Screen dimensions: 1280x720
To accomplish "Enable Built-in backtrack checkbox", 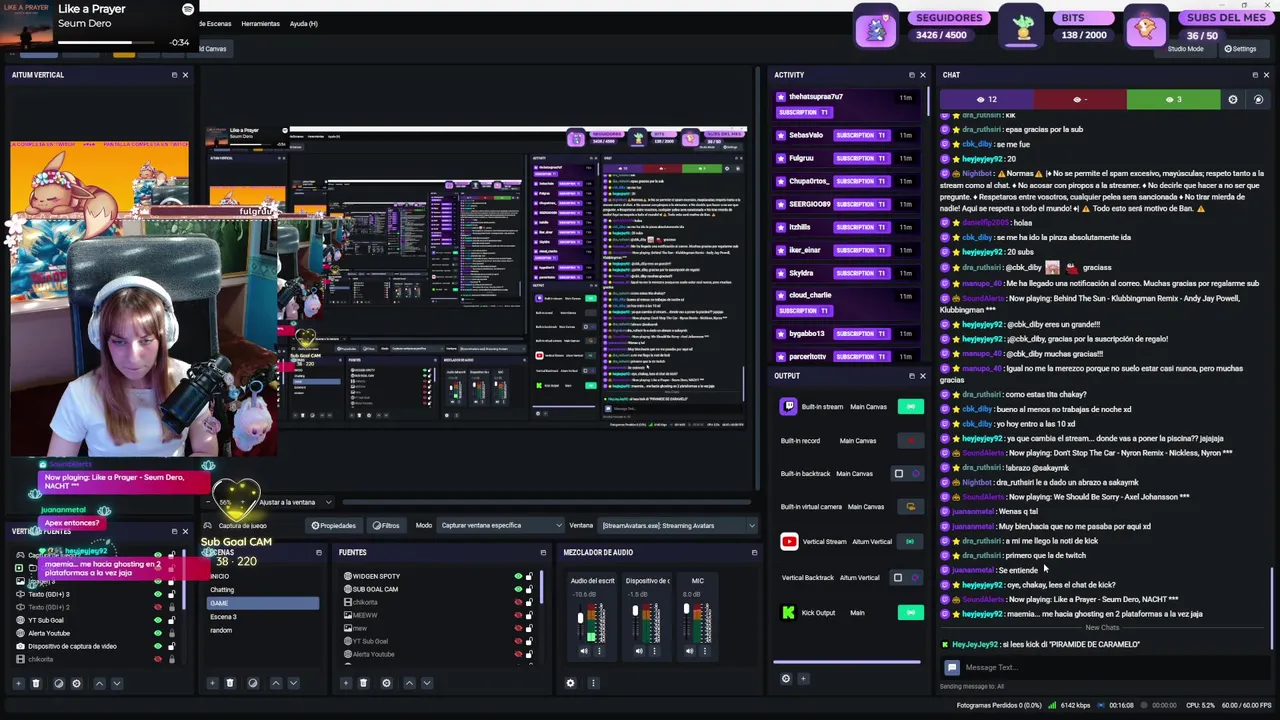I will 899,474.
